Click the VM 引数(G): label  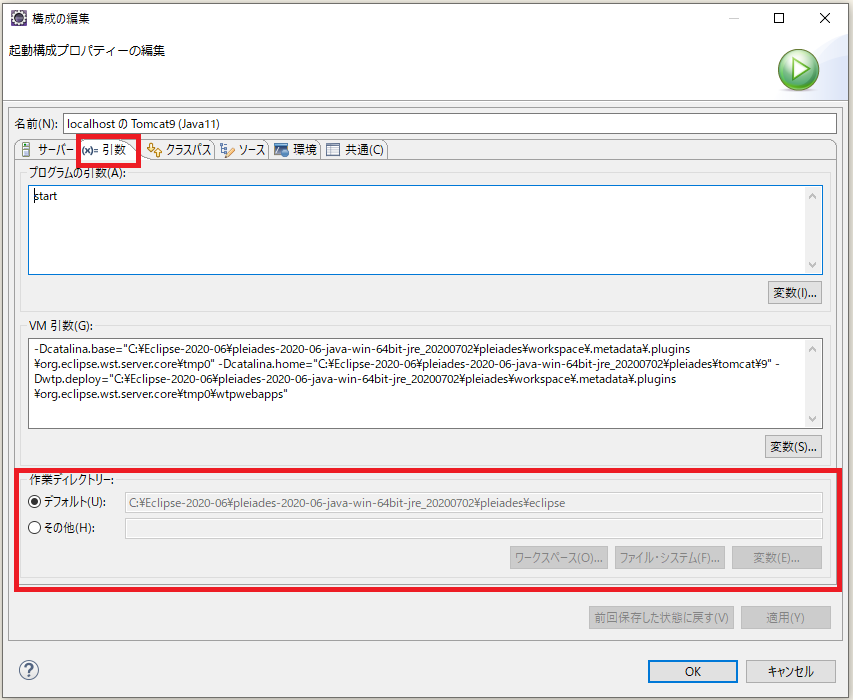click(61, 325)
